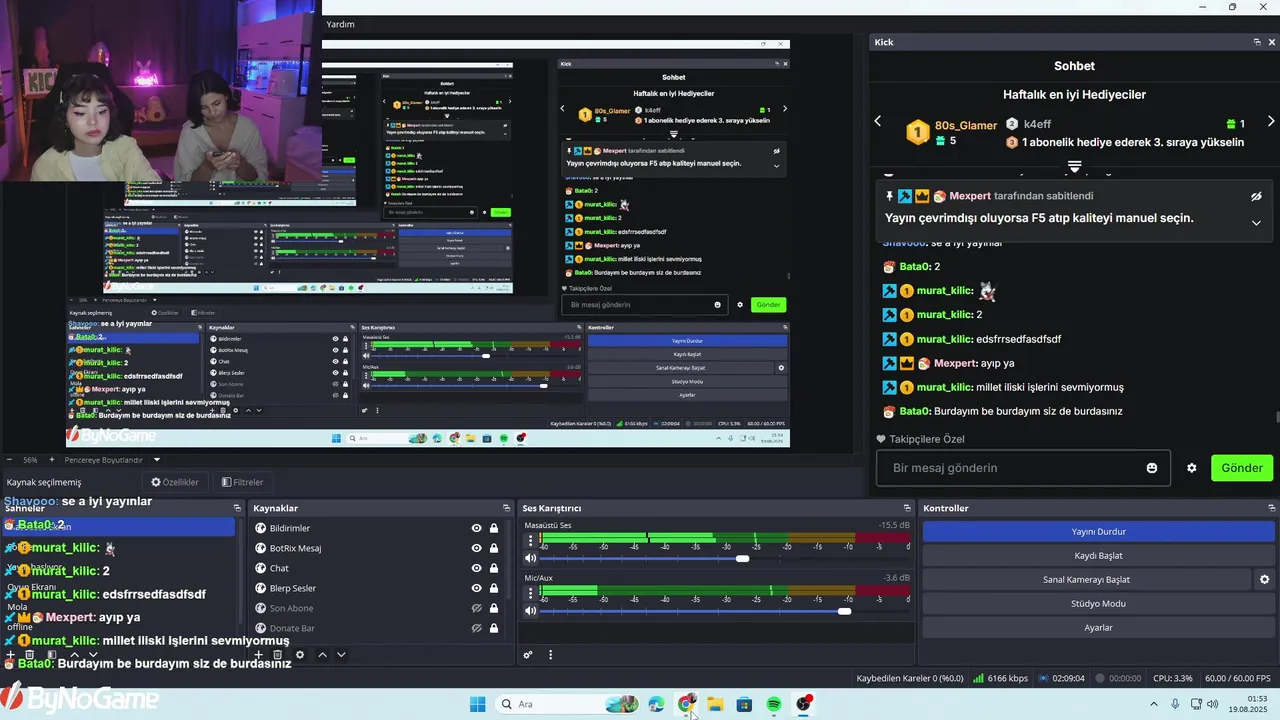The width and height of the screenshot is (1280, 720).
Task: Move source up with arrow in Kaynaklar
Action: tap(322, 655)
